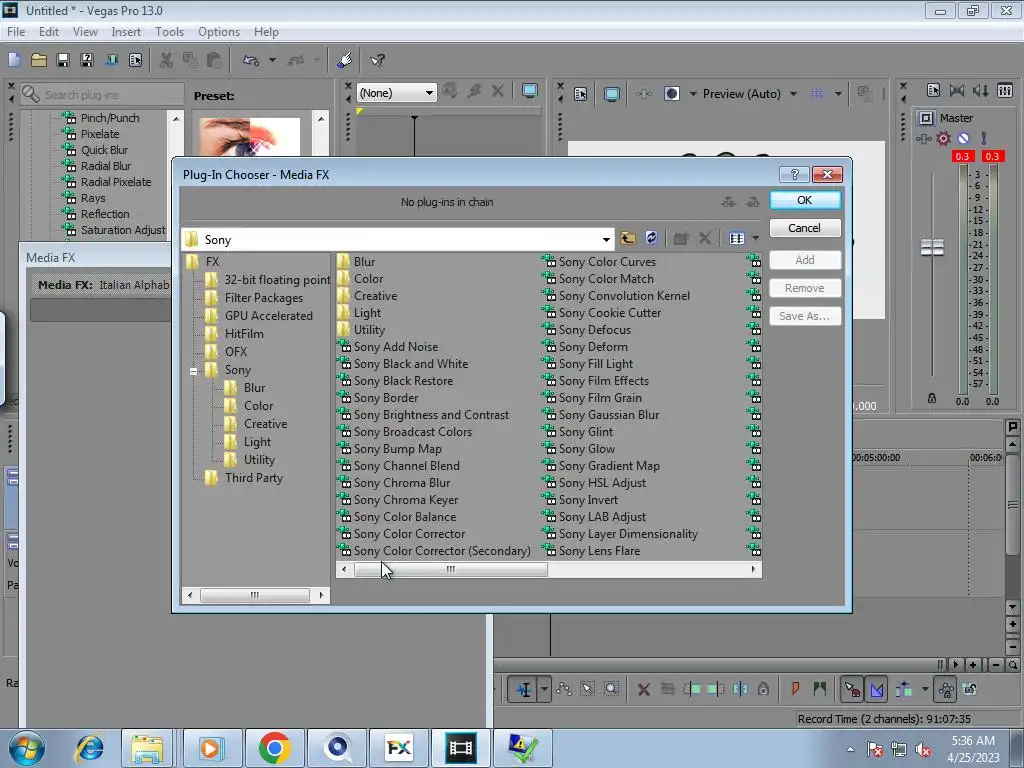Click the Insert Marker orange icon
1024x768 pixels.
(795, 689)
